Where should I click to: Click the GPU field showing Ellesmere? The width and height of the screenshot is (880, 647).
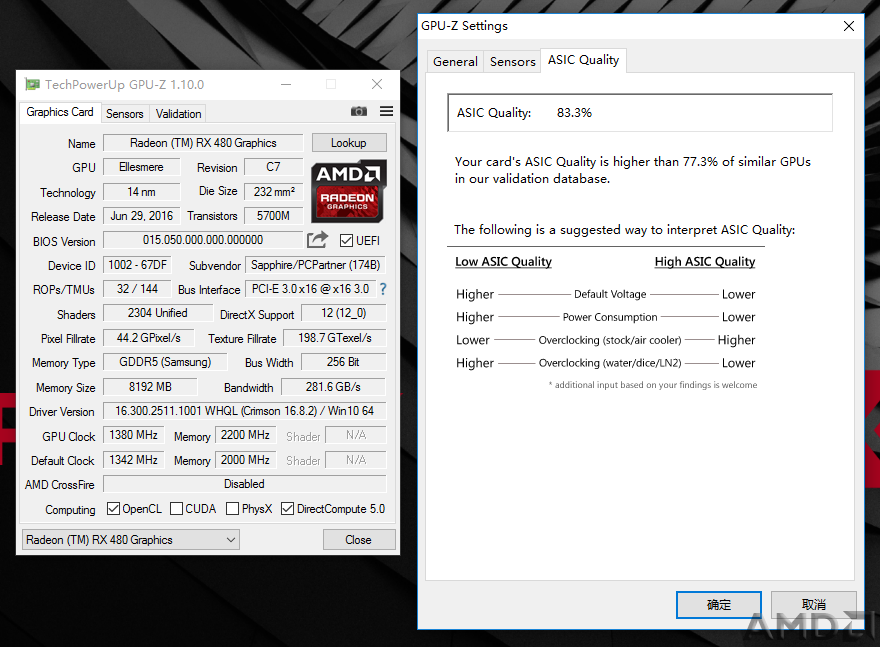pyautogui.click(x=141, y=167)
